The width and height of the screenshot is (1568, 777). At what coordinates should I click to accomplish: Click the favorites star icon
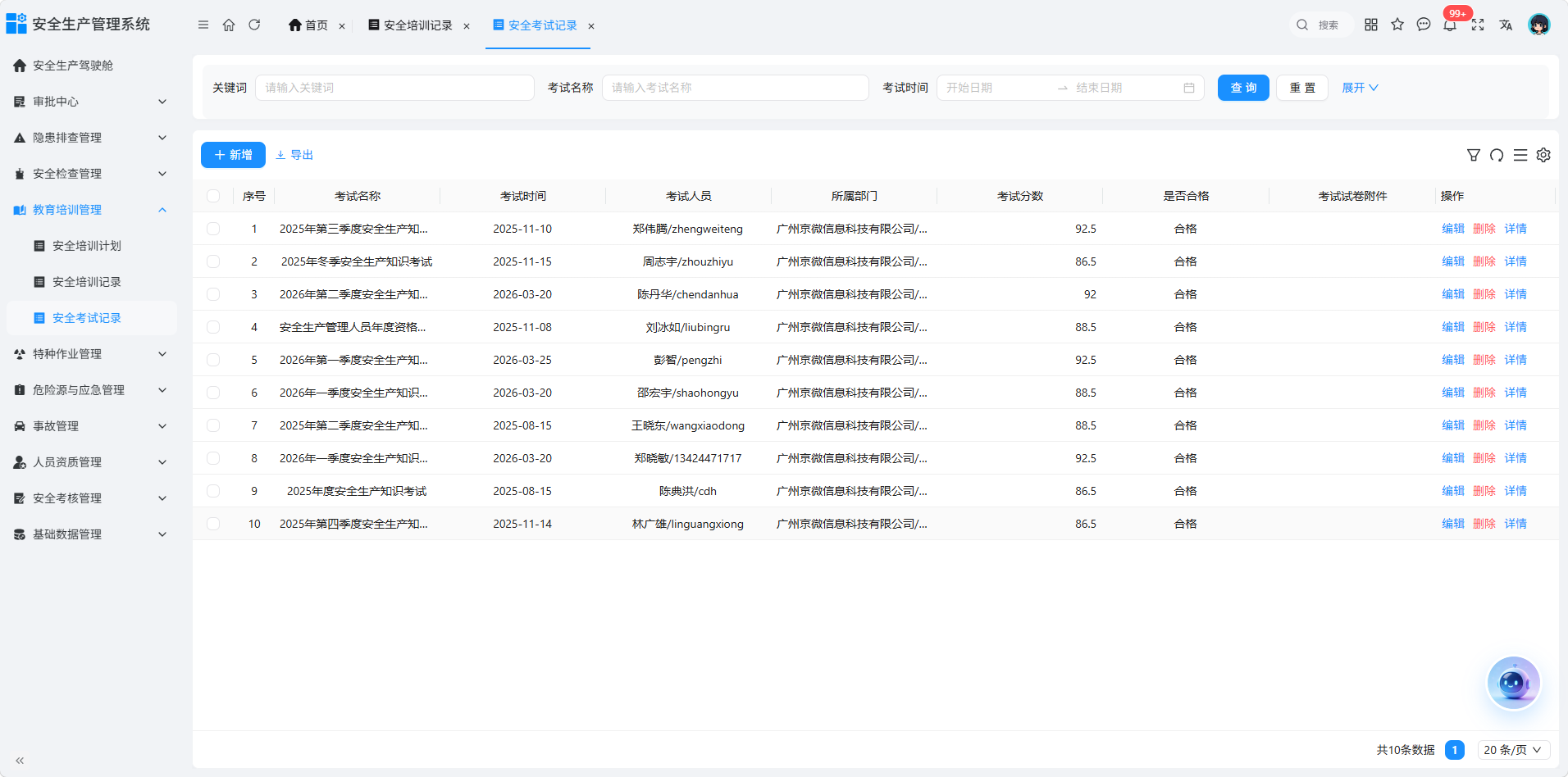pos(1397,25)
